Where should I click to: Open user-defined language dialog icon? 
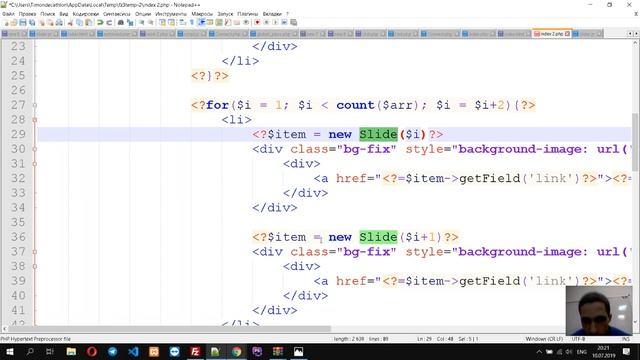pos(210,22)
